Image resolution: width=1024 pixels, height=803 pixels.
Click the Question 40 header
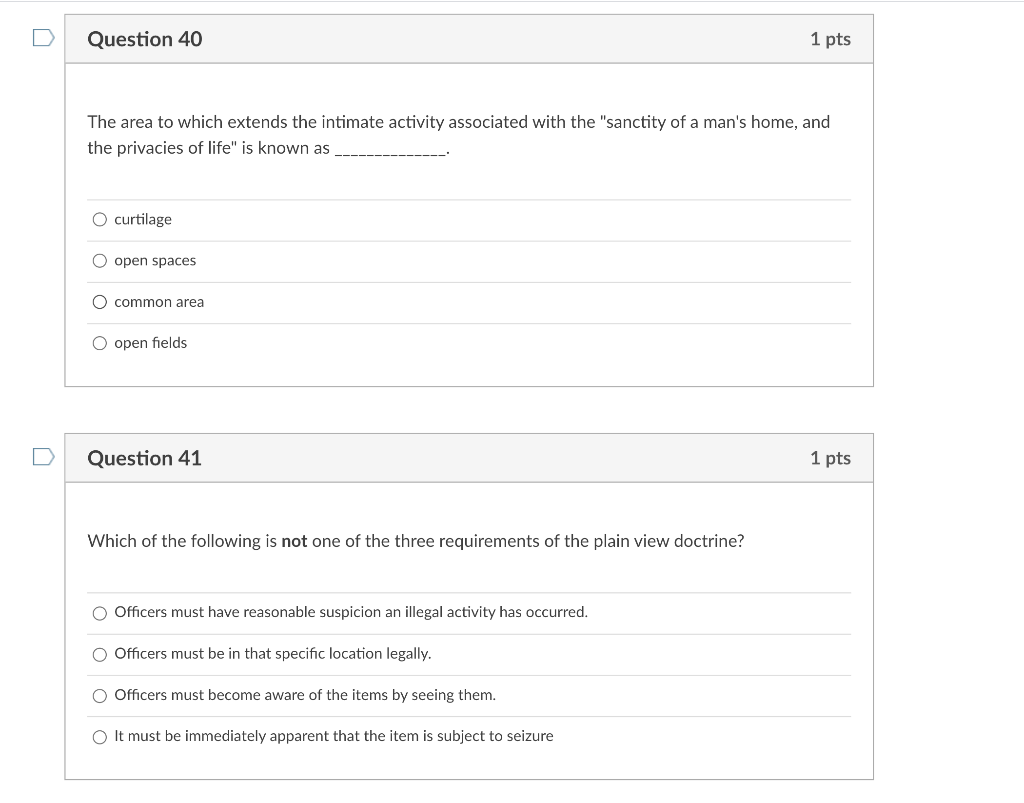144,39
